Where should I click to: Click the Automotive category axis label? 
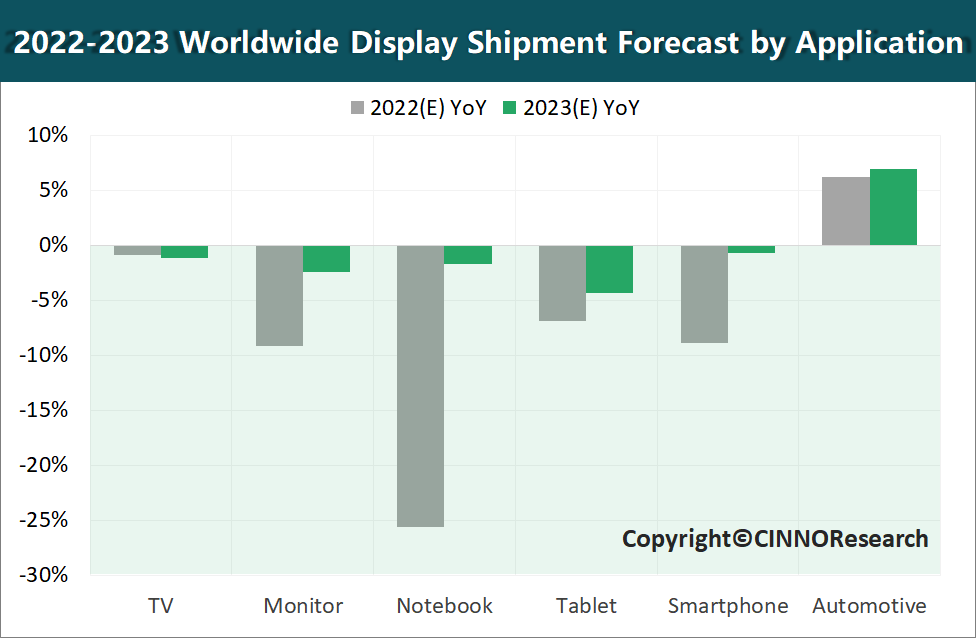(869, 606)
